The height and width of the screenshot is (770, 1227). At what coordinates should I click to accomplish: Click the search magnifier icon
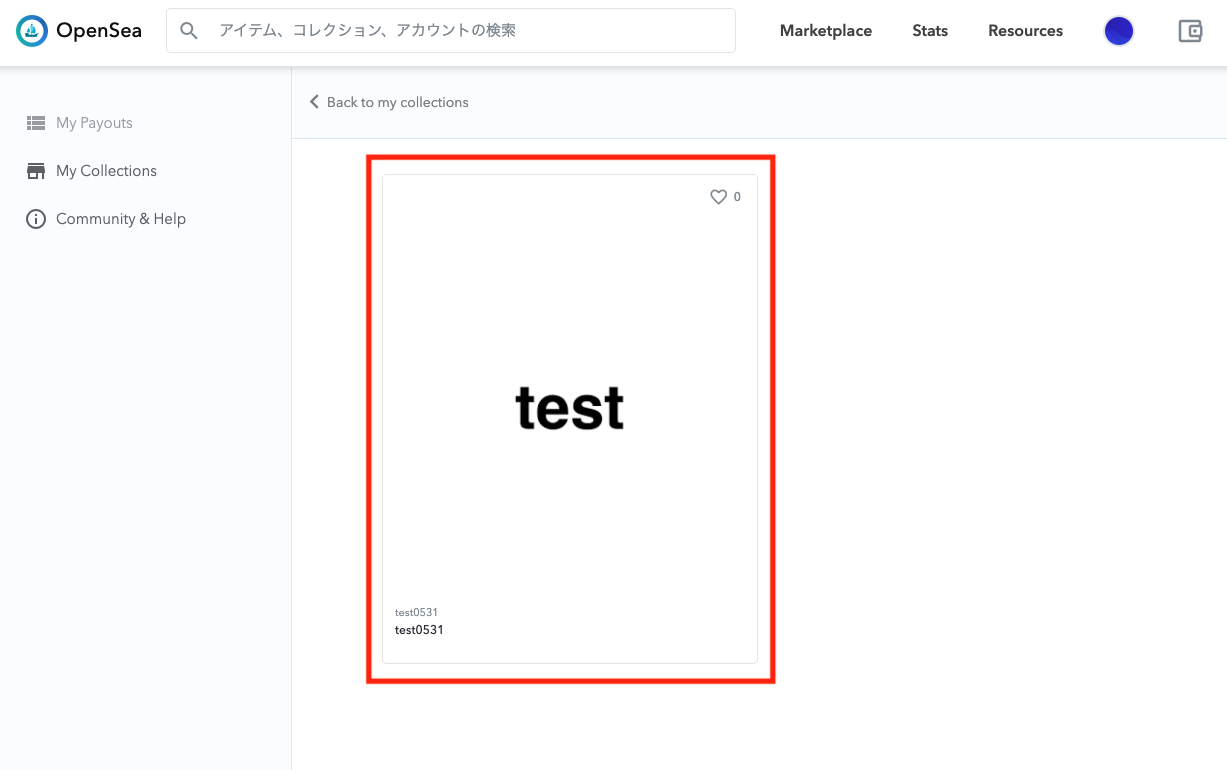189,31
